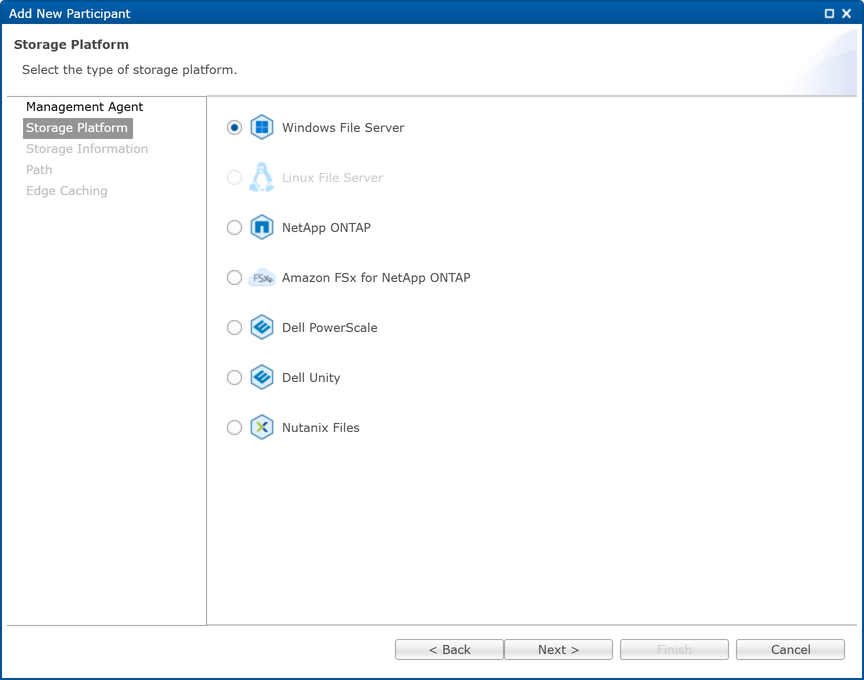Click the 'Linux File Server' label

(x=332, y=177)
